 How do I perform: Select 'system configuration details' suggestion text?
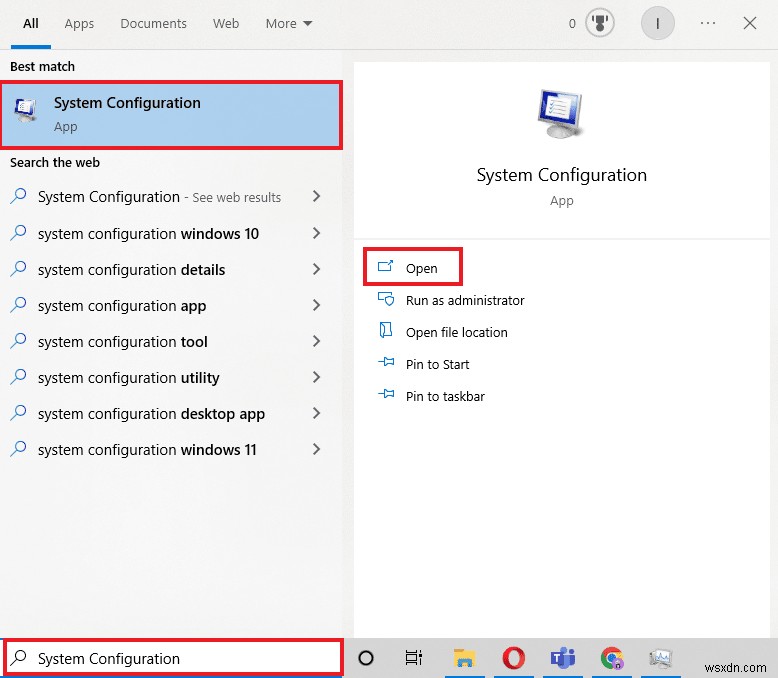click(131, 270)
